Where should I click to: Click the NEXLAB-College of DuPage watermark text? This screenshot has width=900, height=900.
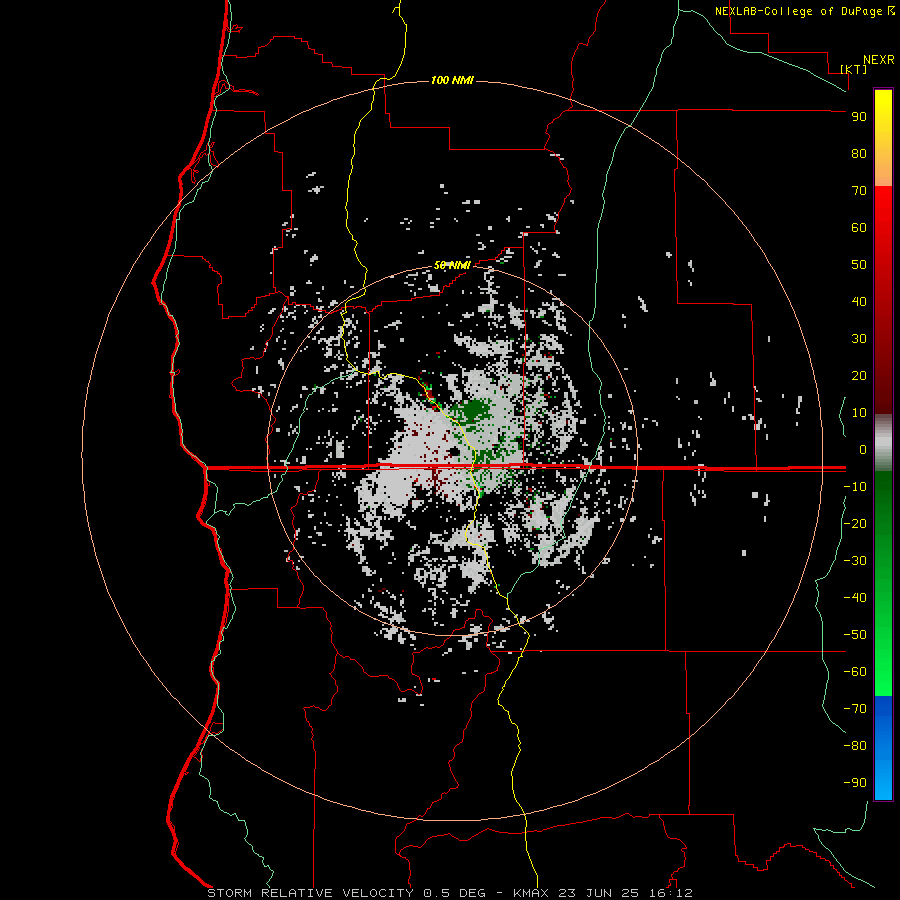pos(799,11)
